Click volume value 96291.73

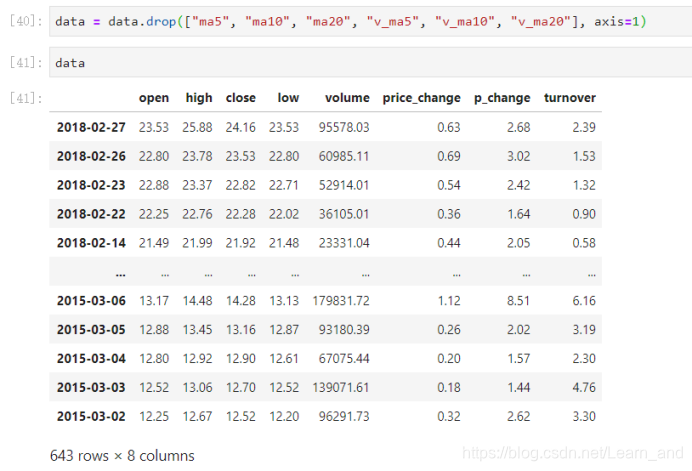click(344, 417)
